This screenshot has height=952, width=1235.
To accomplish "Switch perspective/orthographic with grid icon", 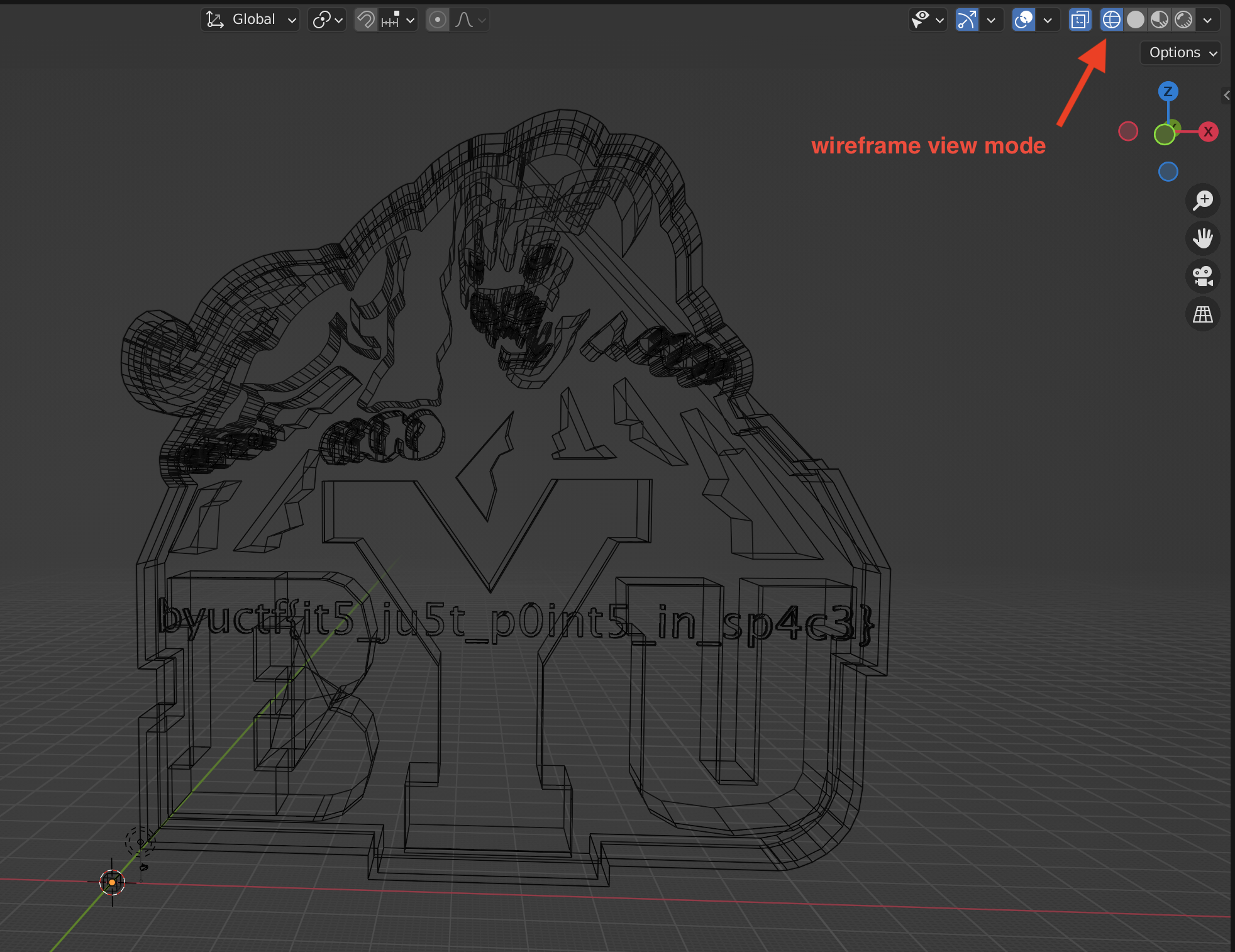I will point(1202,314).
